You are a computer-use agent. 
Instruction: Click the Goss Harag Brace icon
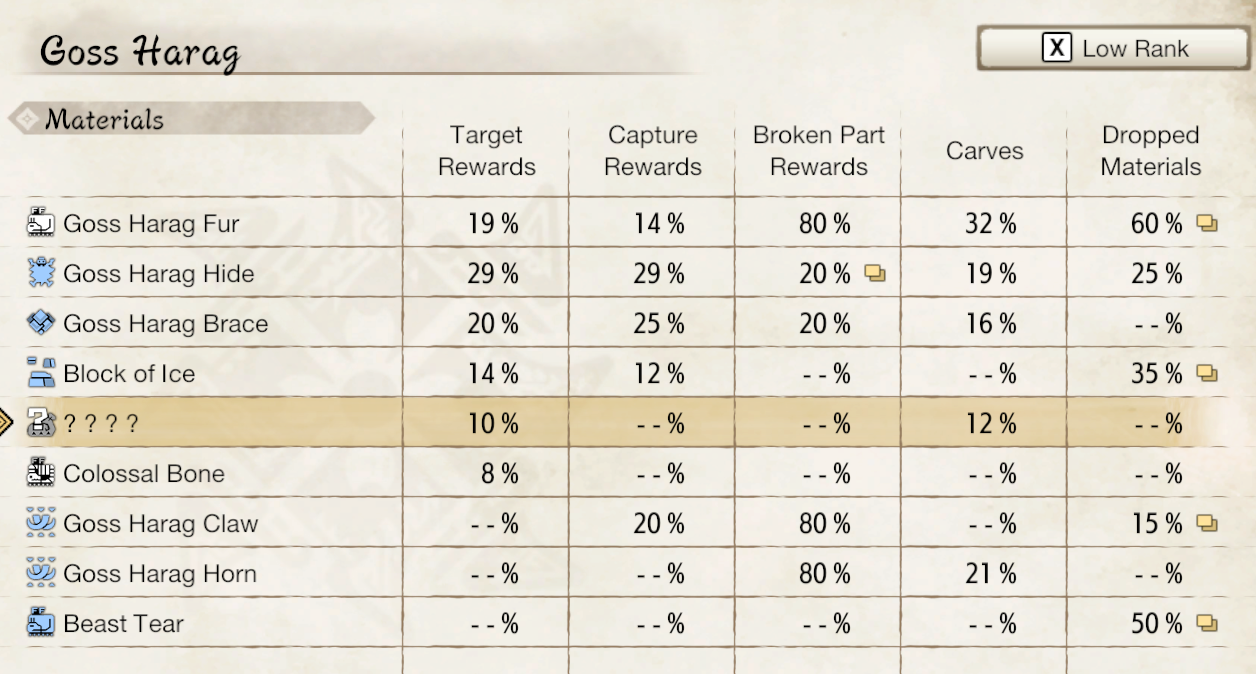coord(40,323)
